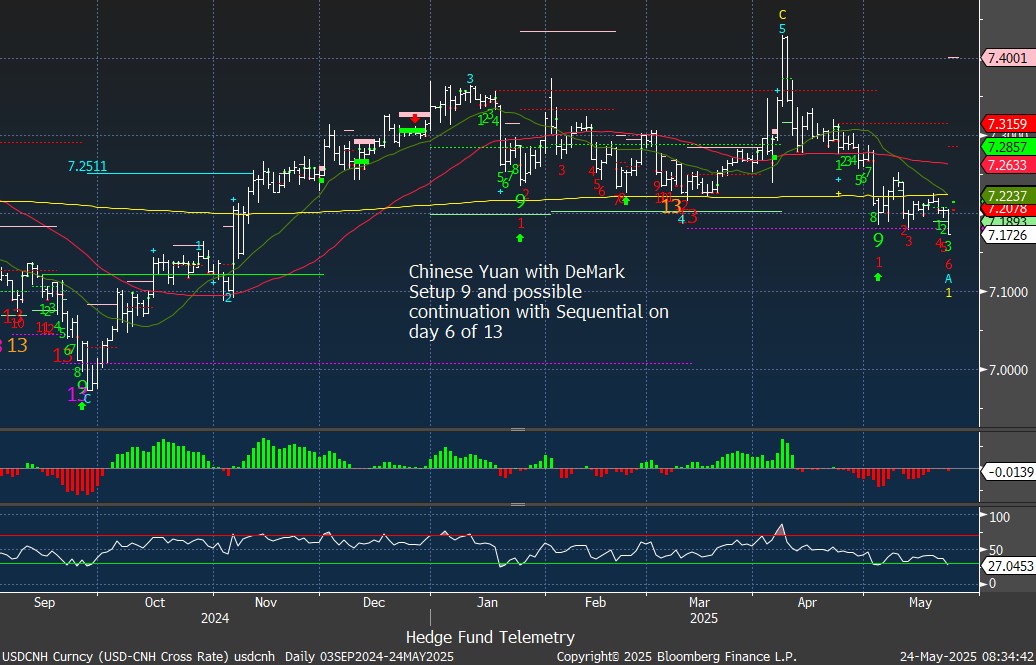Click the Jan month label on time axis
Image resolution: width=1036 pixels, height=665 pixels.
click(487, 602)
